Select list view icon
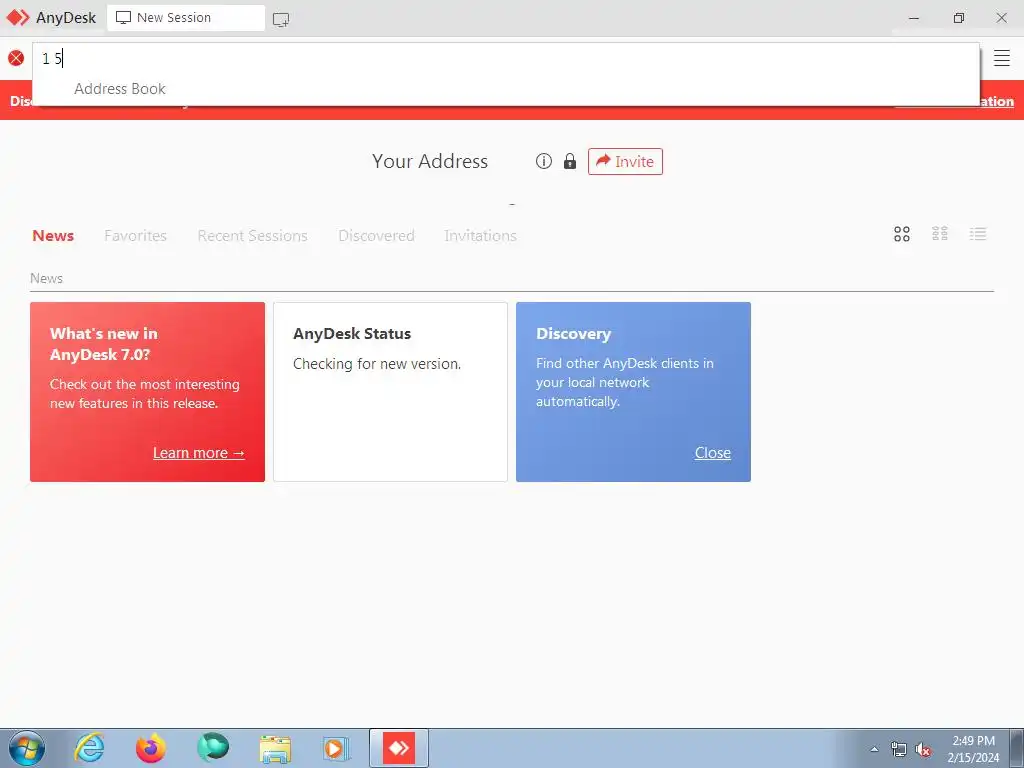The height and width of the screenshot is (768, 1024). (978, 234)
